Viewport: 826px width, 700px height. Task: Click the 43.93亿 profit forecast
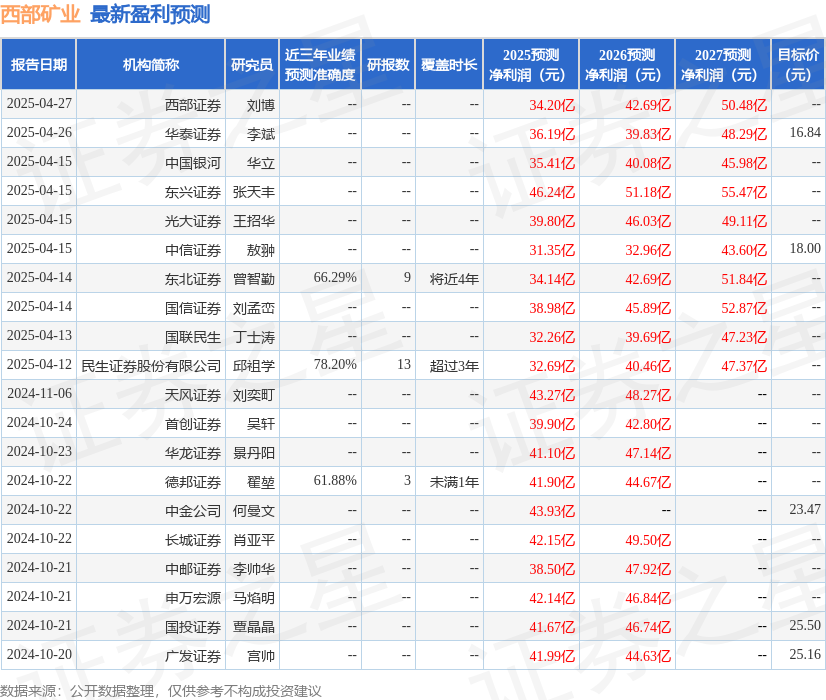[x=552, y=511]
